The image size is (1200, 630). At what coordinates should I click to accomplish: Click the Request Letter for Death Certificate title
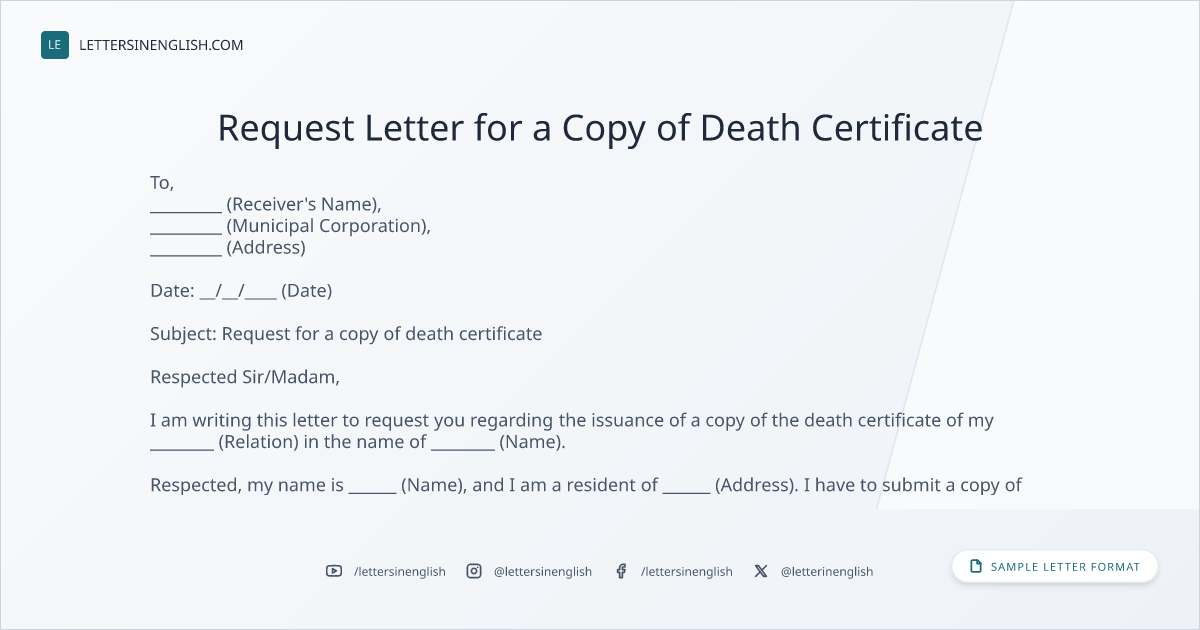click(600, 128)
